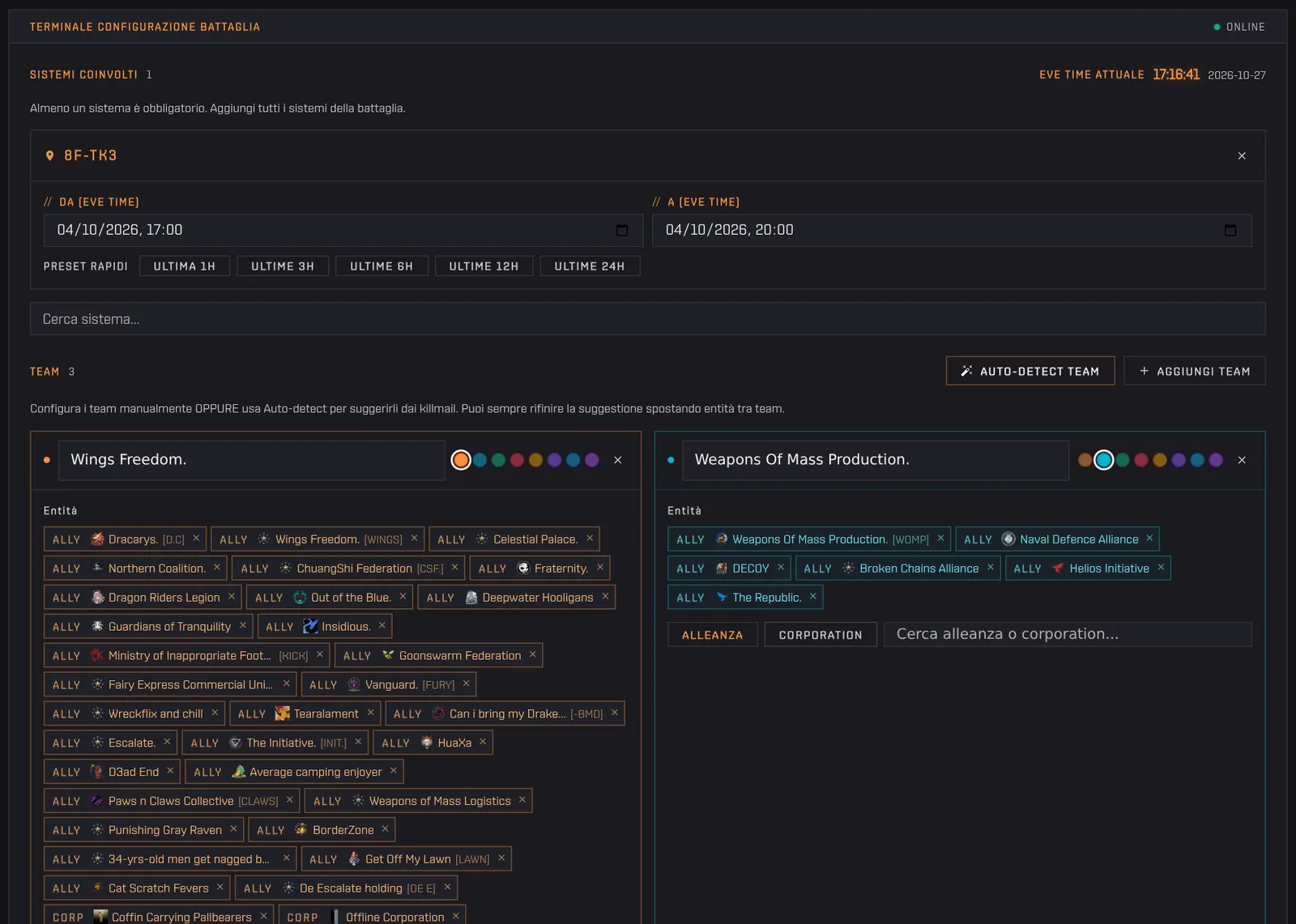This screenshot has width=1296, height=924.
Task: Click the A end date value 04/10/2026, 20:00
Action: (x=729, y=230)
